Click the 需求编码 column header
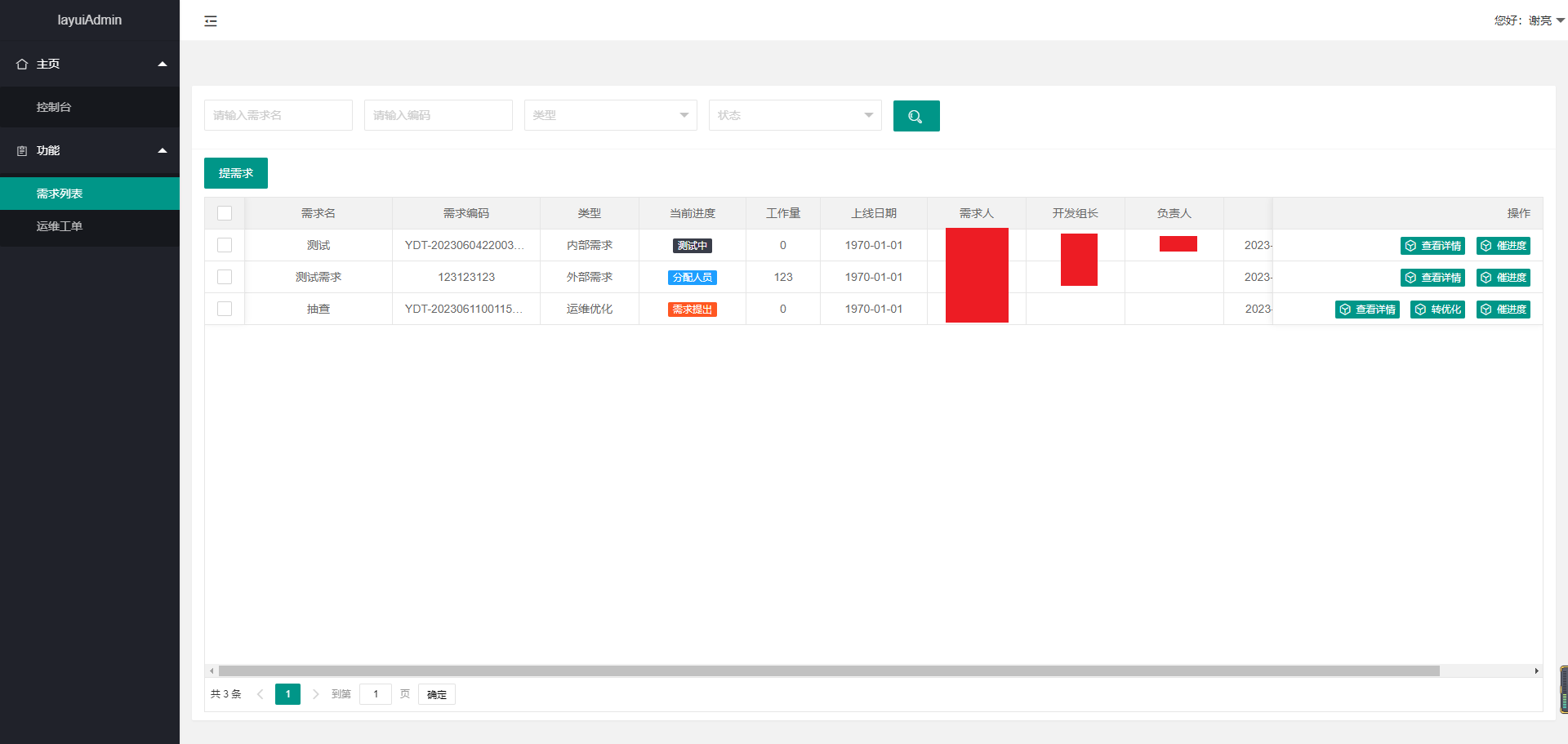Image resolution: width=1568 pixels, height=744 pixels. tap(466, 213)
